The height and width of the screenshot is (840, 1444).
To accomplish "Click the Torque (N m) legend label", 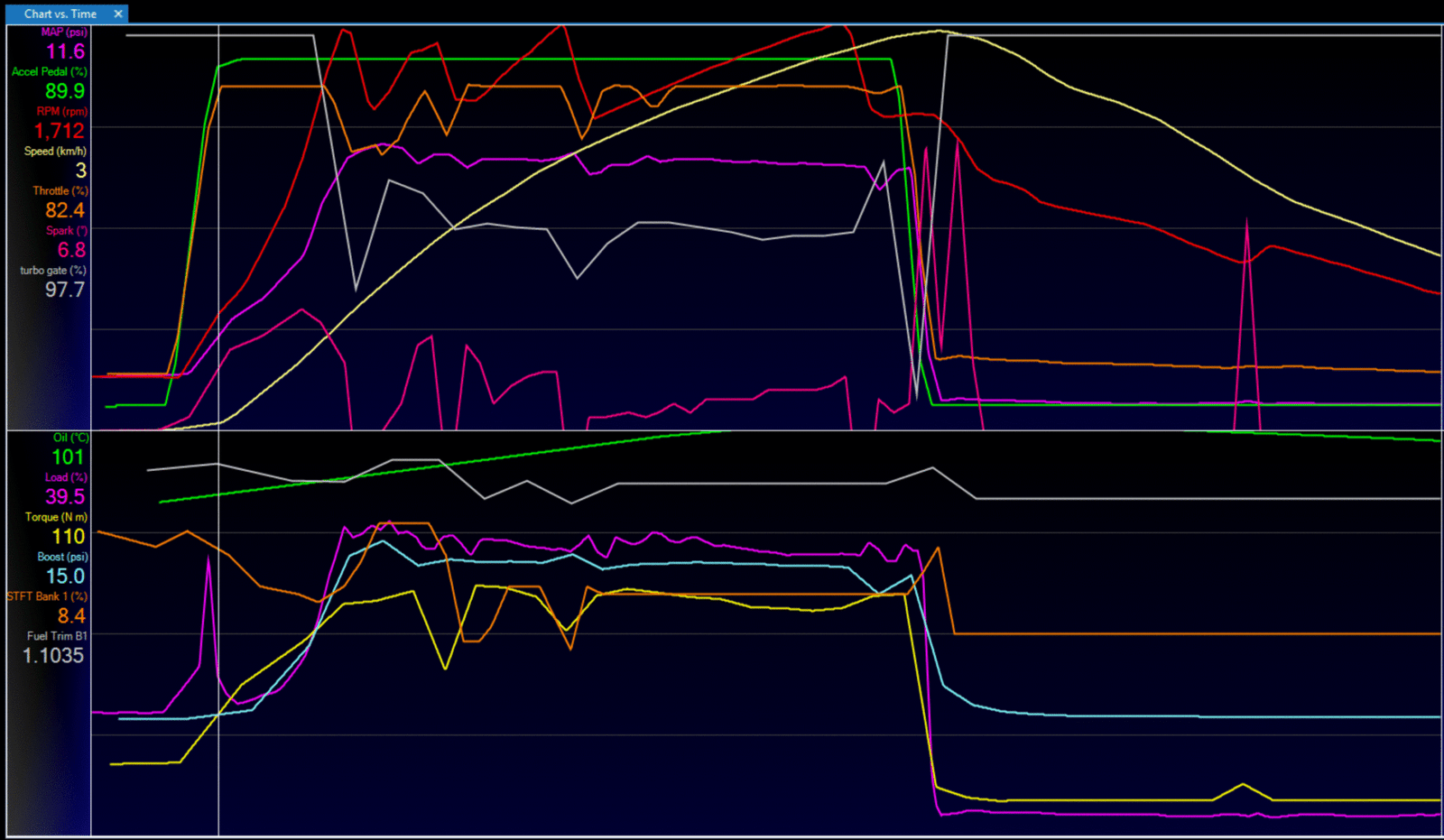I will (x=56, y=517).
